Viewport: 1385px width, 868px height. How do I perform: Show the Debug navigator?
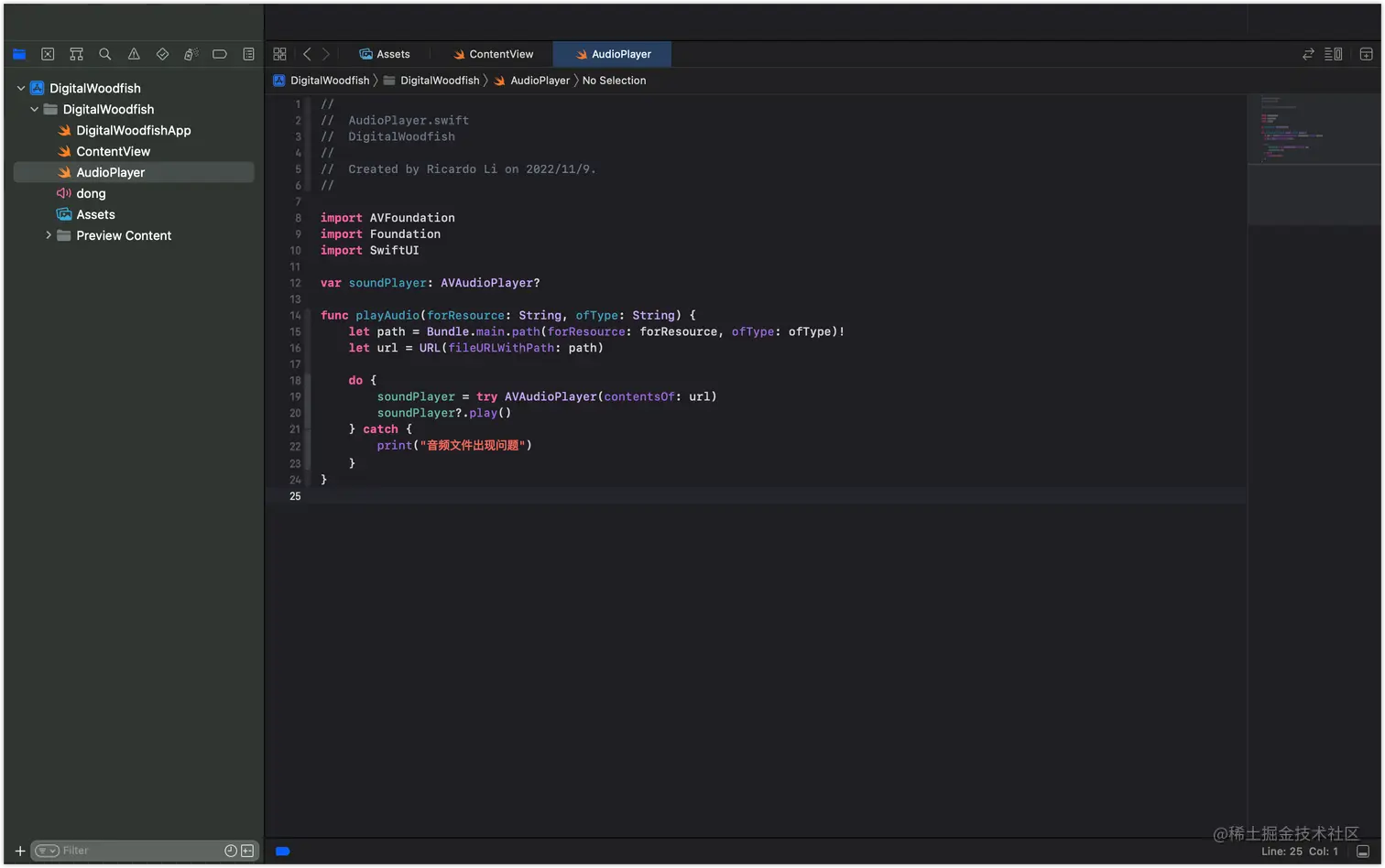click(x=191, y=54)
